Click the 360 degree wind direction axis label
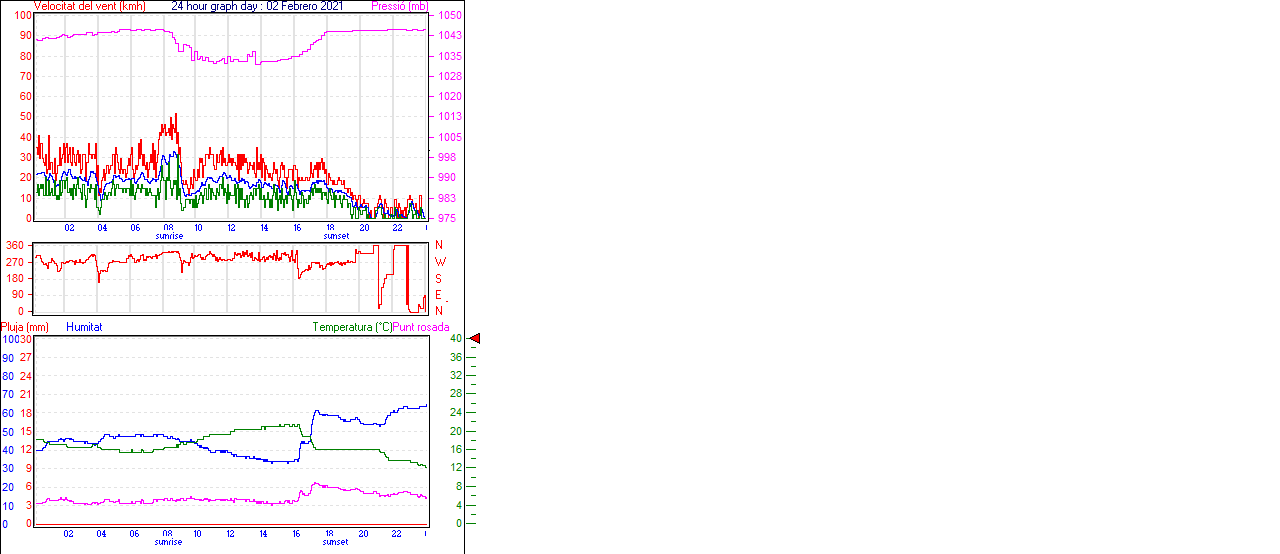This screenshot has height=554, width=1280. tap(15, 245)
